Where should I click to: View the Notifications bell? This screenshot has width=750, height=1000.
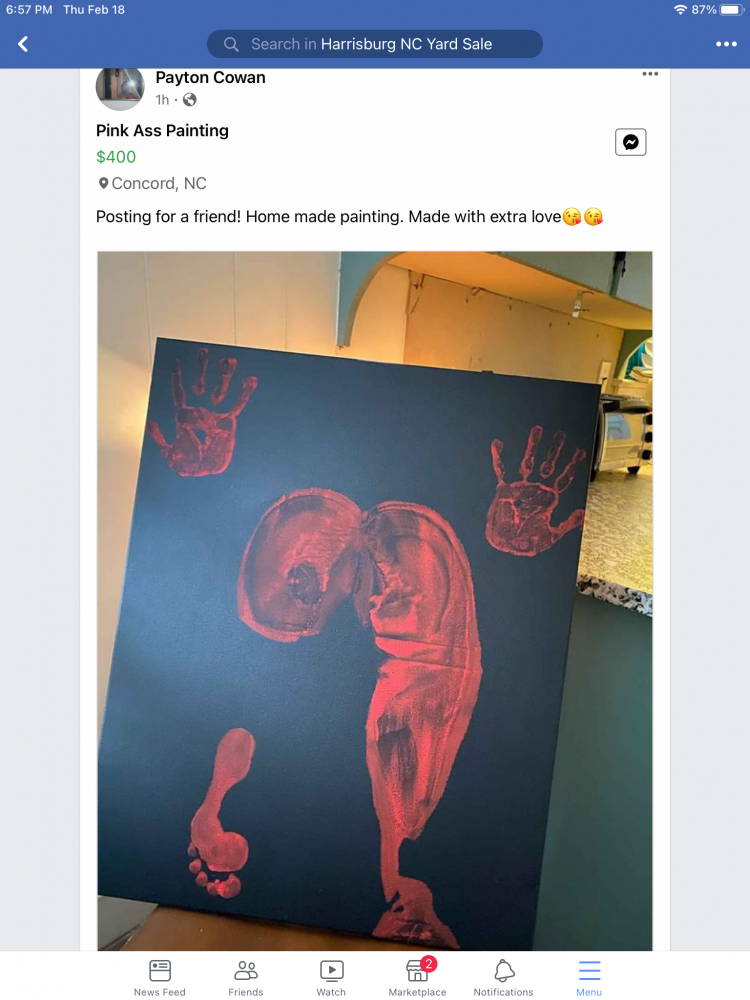click(503, 977)
